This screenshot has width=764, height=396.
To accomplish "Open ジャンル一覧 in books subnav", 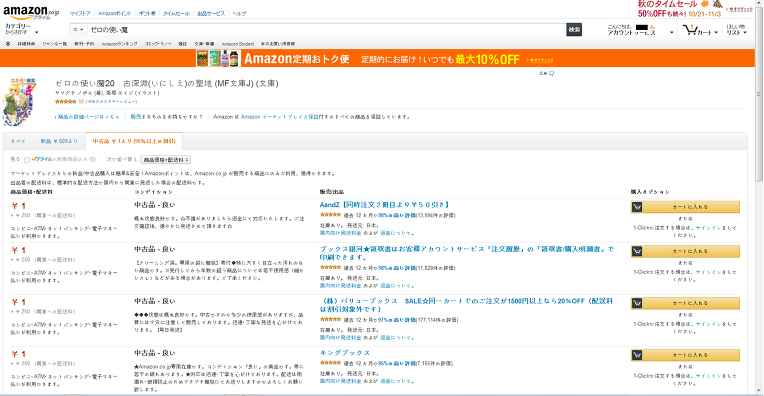I will tap(55, 44).
